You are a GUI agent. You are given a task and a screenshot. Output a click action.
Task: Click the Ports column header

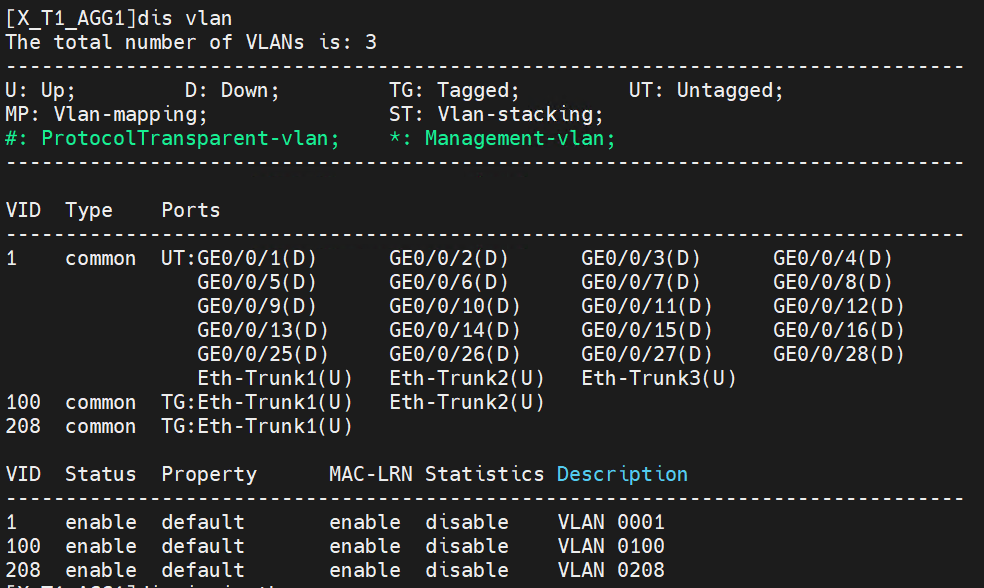click(190, 210)
